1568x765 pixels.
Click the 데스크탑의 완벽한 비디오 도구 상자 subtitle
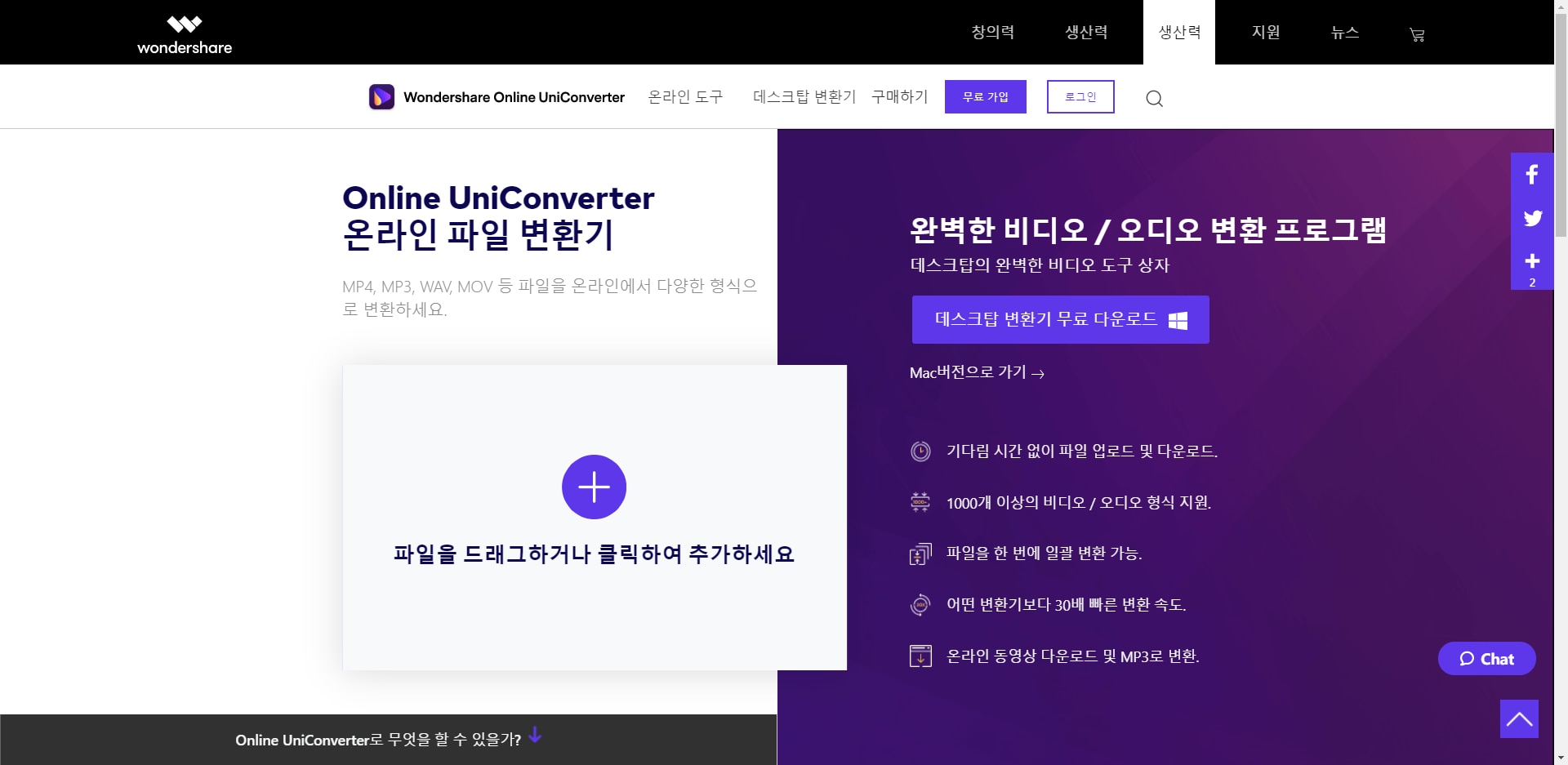pos(1040,265)
